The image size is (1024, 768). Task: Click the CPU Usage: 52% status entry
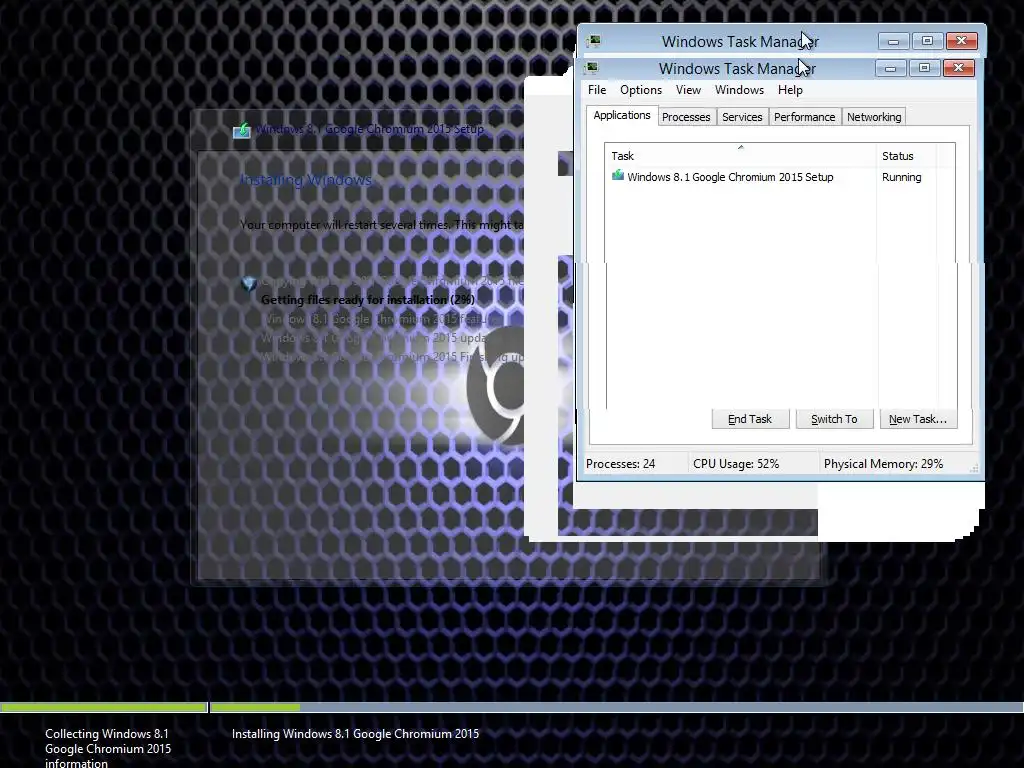[x=736, y=464]
